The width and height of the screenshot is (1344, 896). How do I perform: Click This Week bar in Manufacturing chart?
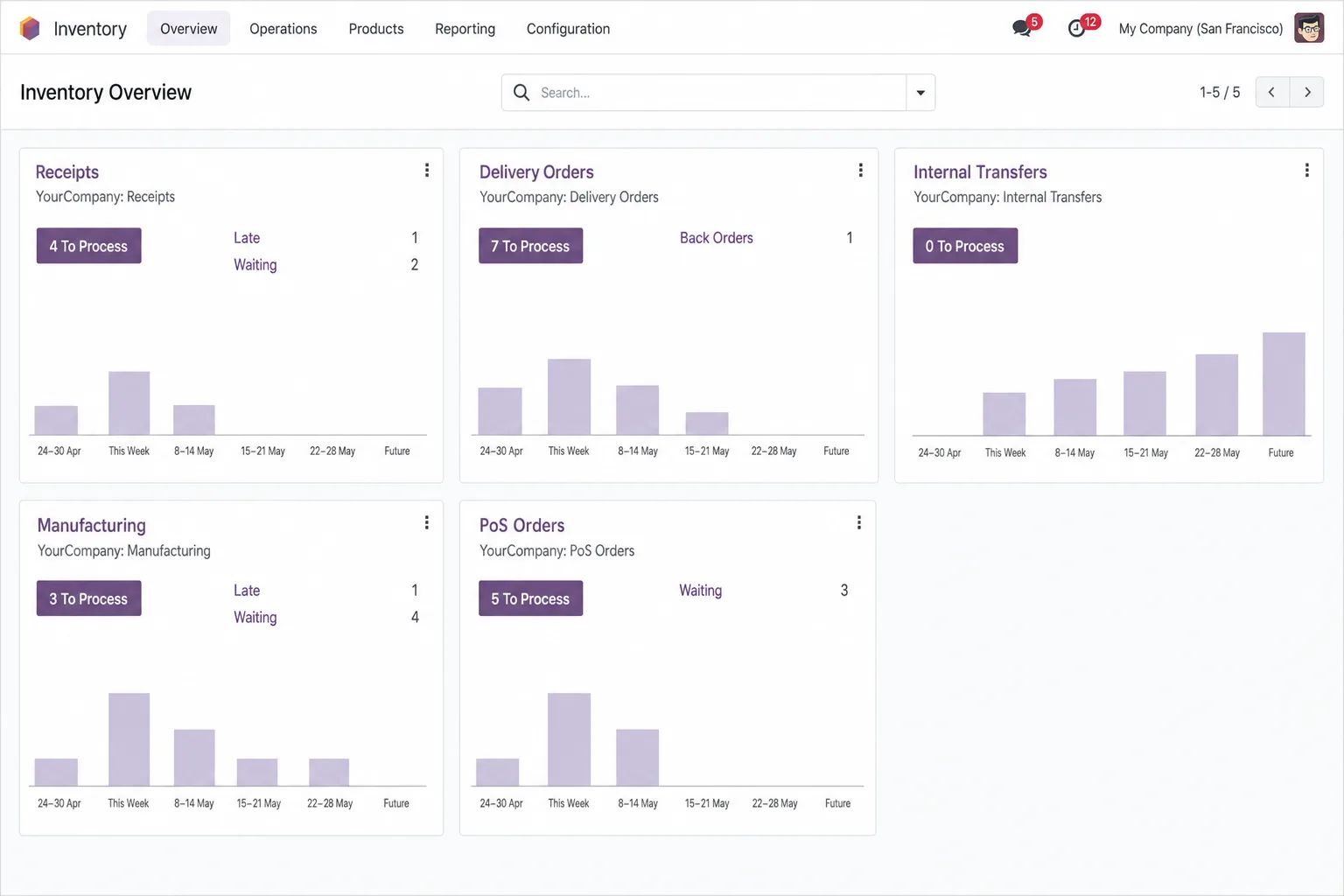(x=129, y=739)
